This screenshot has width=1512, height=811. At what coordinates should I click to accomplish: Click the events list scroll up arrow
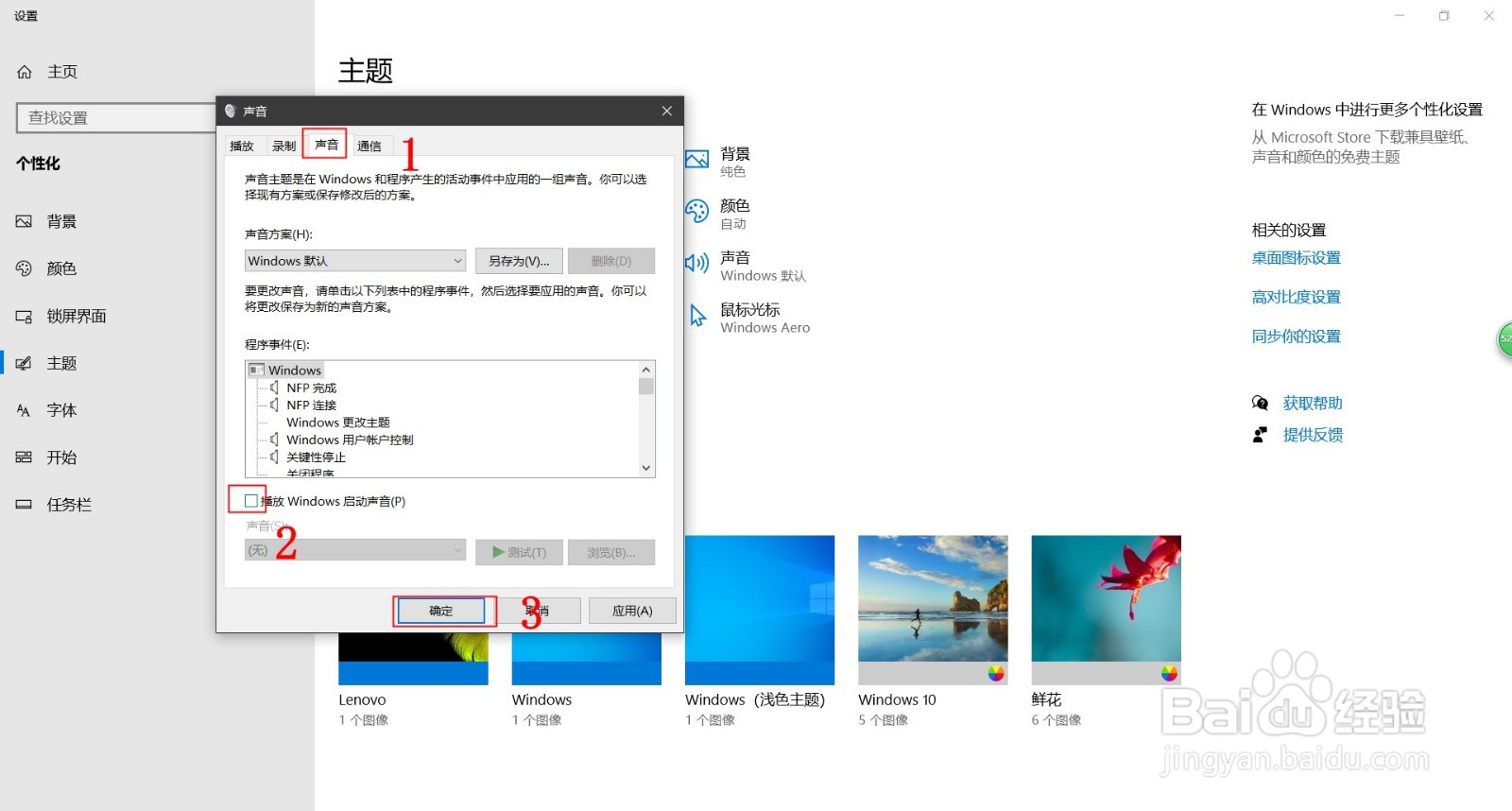pyautogui.click(x=646, y=370)
